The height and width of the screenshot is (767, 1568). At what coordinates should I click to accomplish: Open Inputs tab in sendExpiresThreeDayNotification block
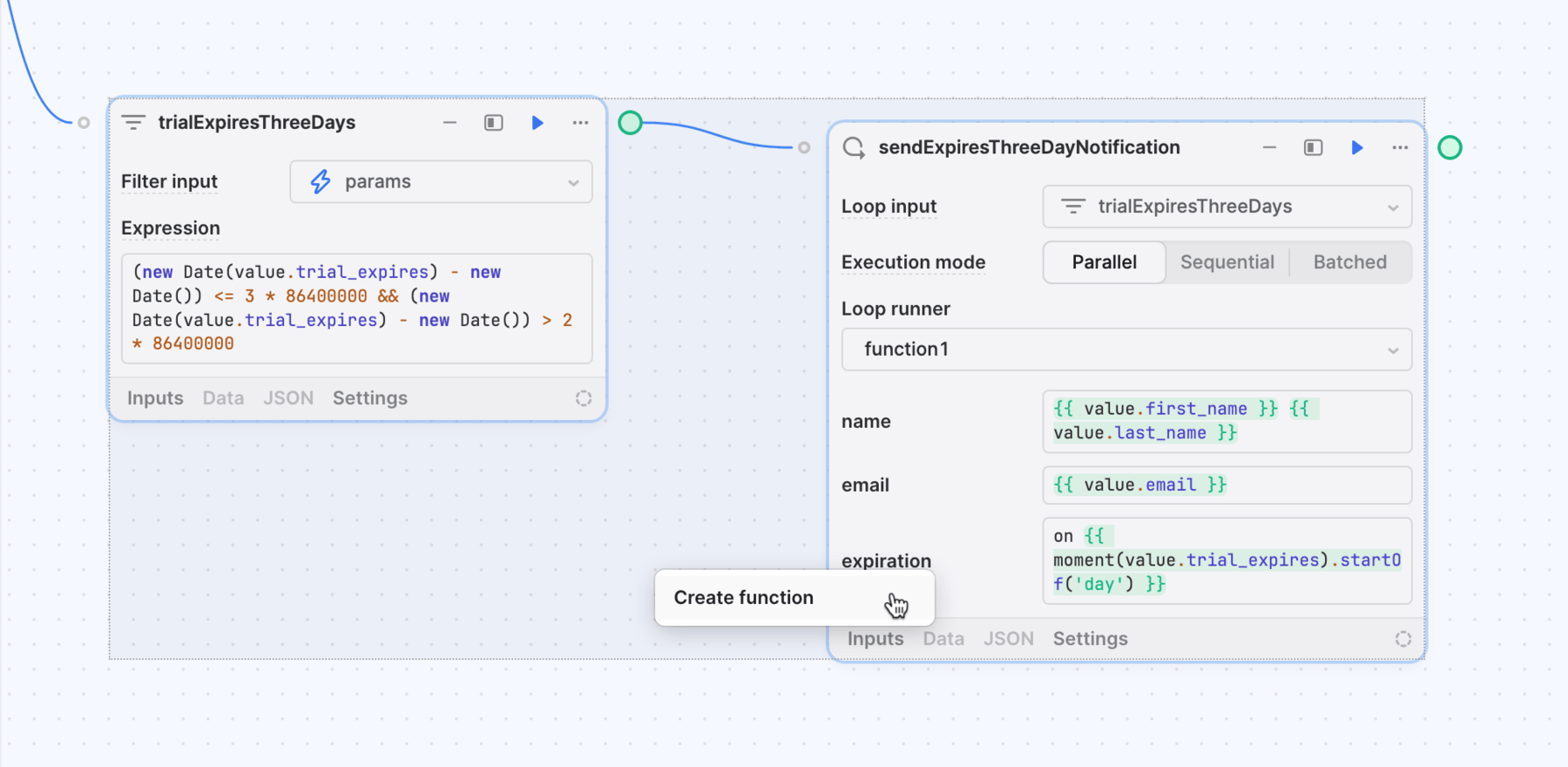tap(875, 639)
